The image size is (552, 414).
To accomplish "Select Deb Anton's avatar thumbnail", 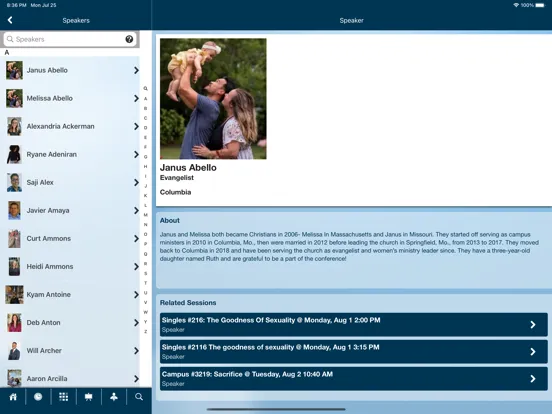I will point(14,322).
